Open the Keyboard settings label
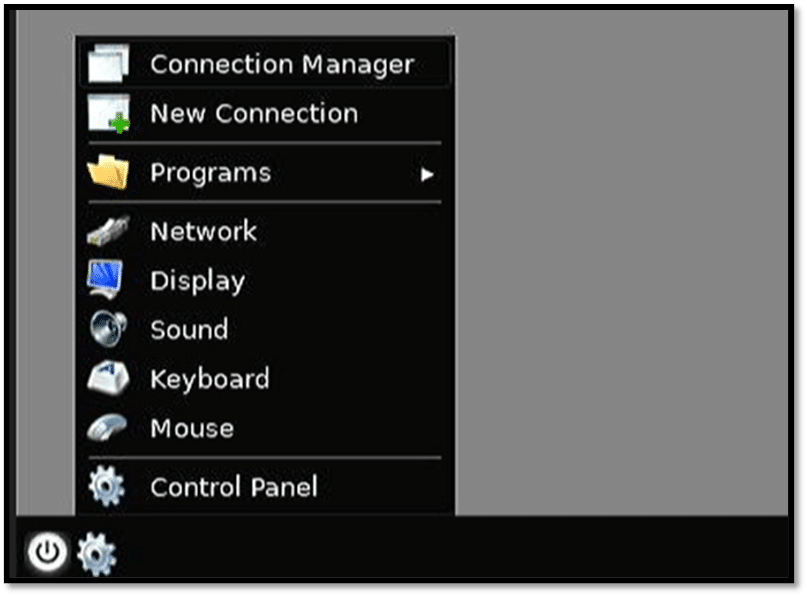 (210, 380)
